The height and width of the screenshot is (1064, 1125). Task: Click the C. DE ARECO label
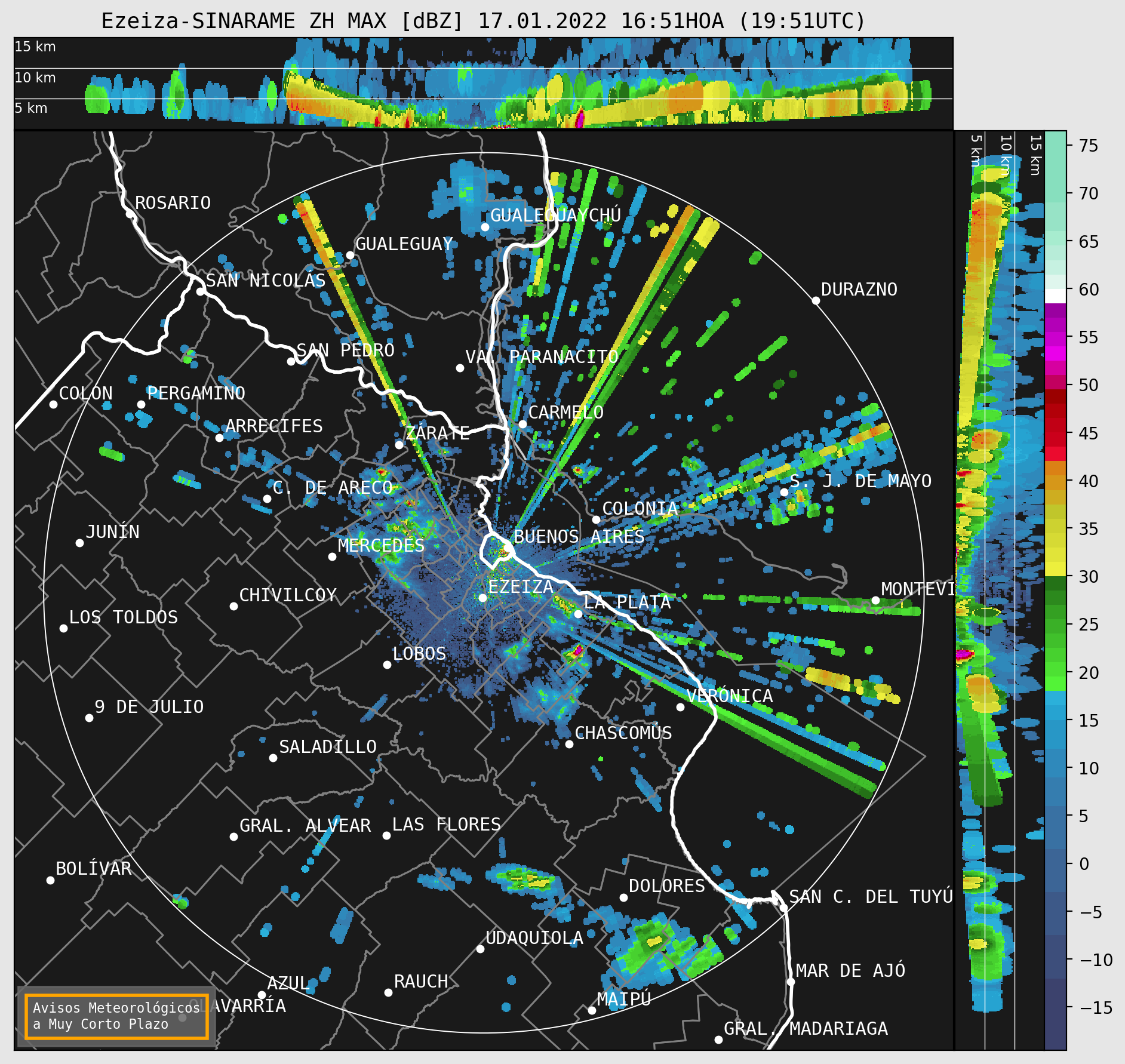[x=333, y=488]
